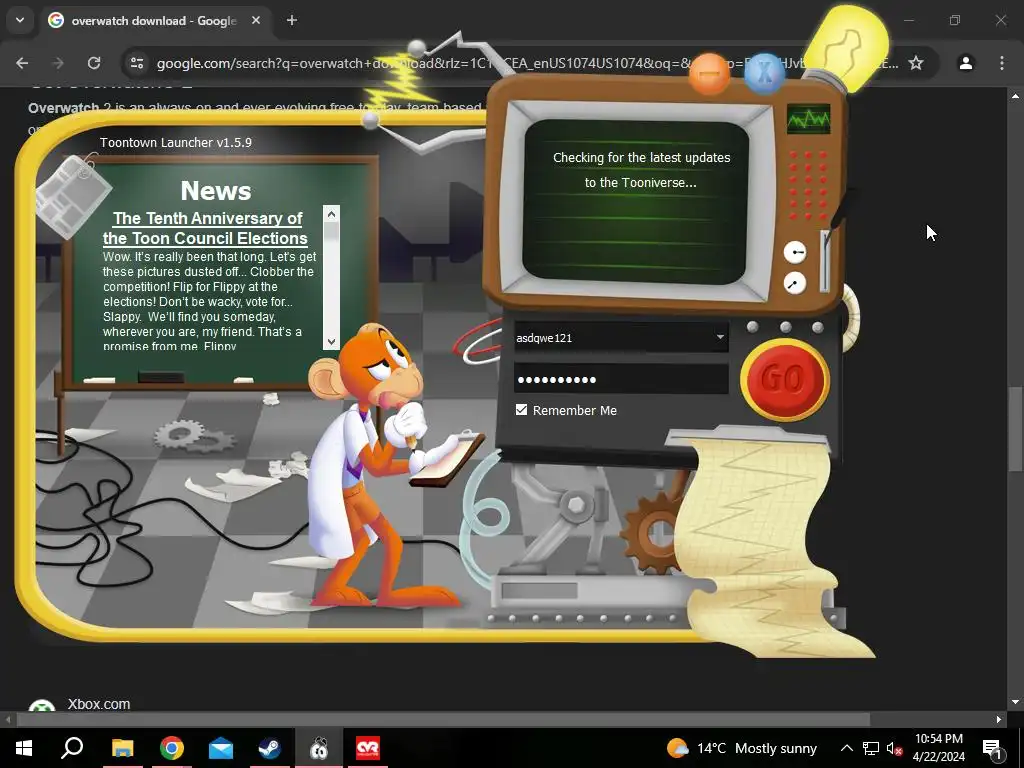Open The Tenth Anniversary news headline
1024x768 pixels.
tap(206, 228)
